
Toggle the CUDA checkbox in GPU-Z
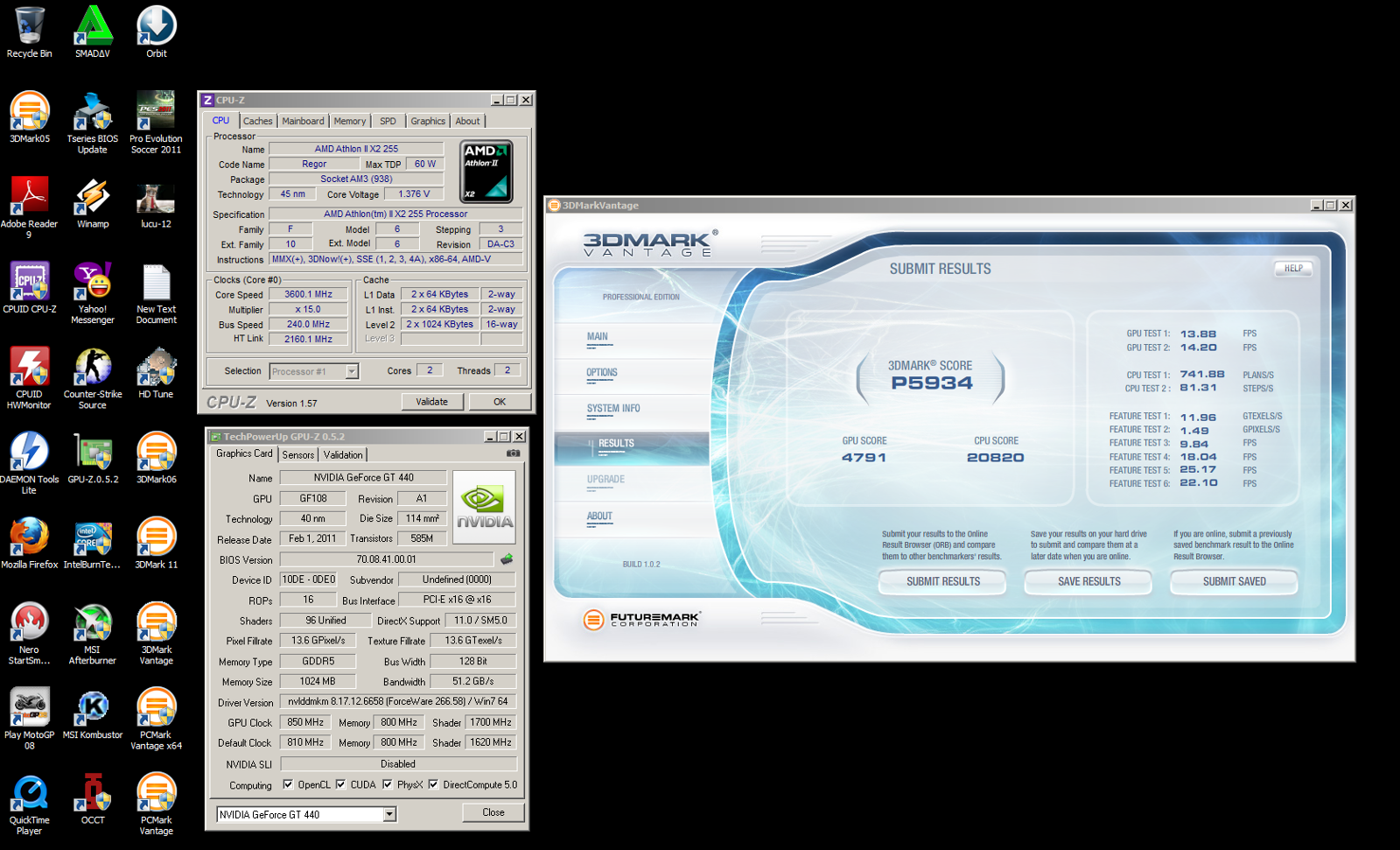point(340,784)
